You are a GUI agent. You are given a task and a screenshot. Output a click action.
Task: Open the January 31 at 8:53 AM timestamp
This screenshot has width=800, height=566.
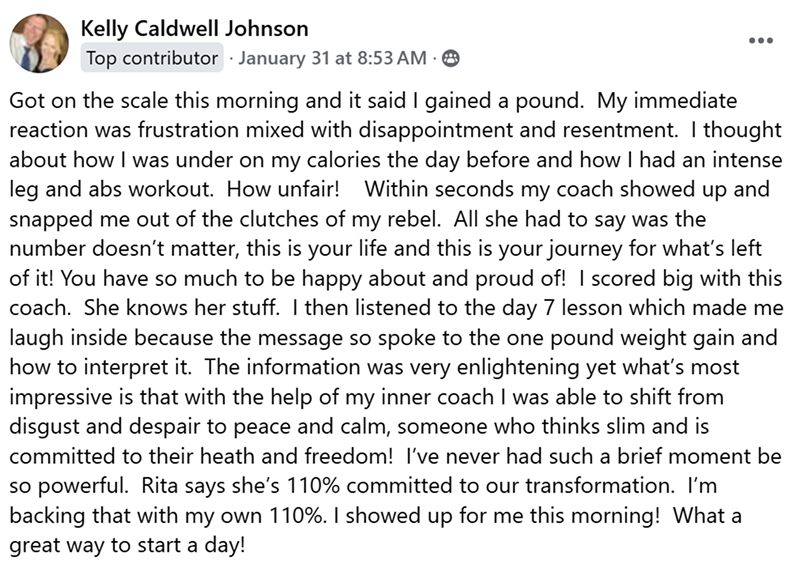pos(332,58)
